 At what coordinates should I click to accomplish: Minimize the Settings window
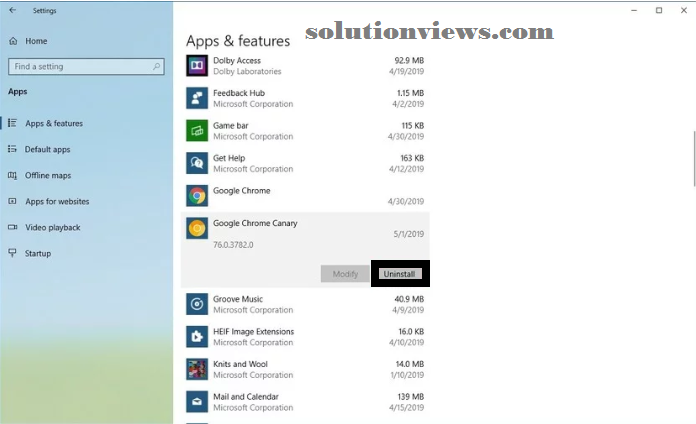pos(634,10)
